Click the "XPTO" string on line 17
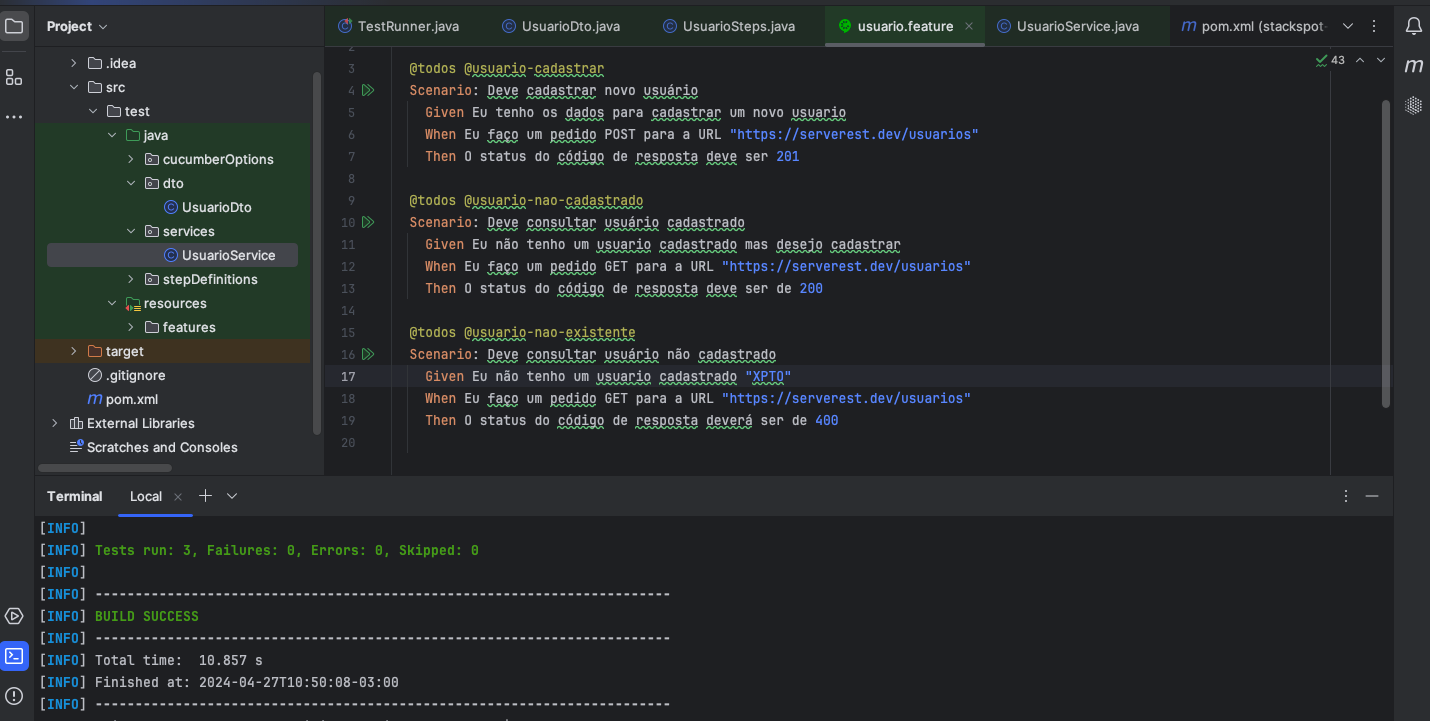Image resolution: width=1430 pixels, height=721 pixels. [768, 376]
